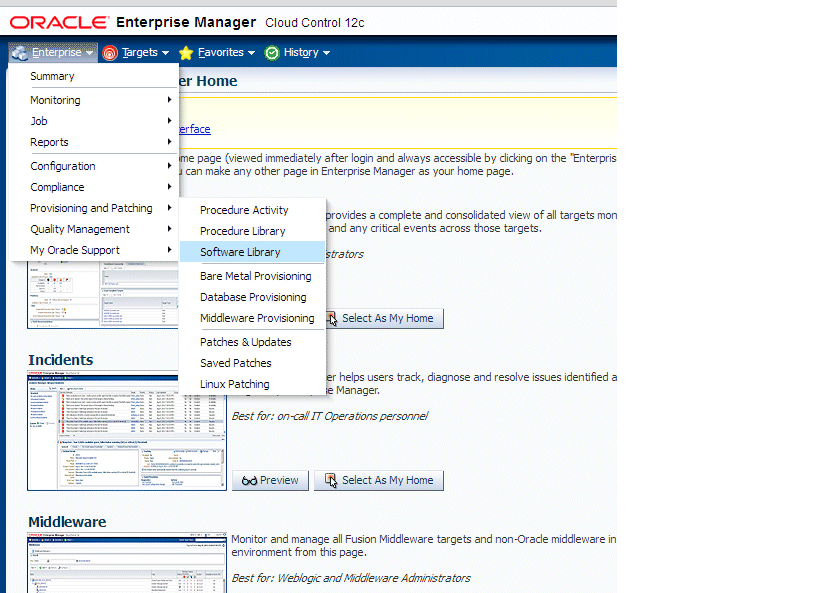840x593 pixels.
Task: Click Preview button under Incidents
Action: [x=271, y=481]
